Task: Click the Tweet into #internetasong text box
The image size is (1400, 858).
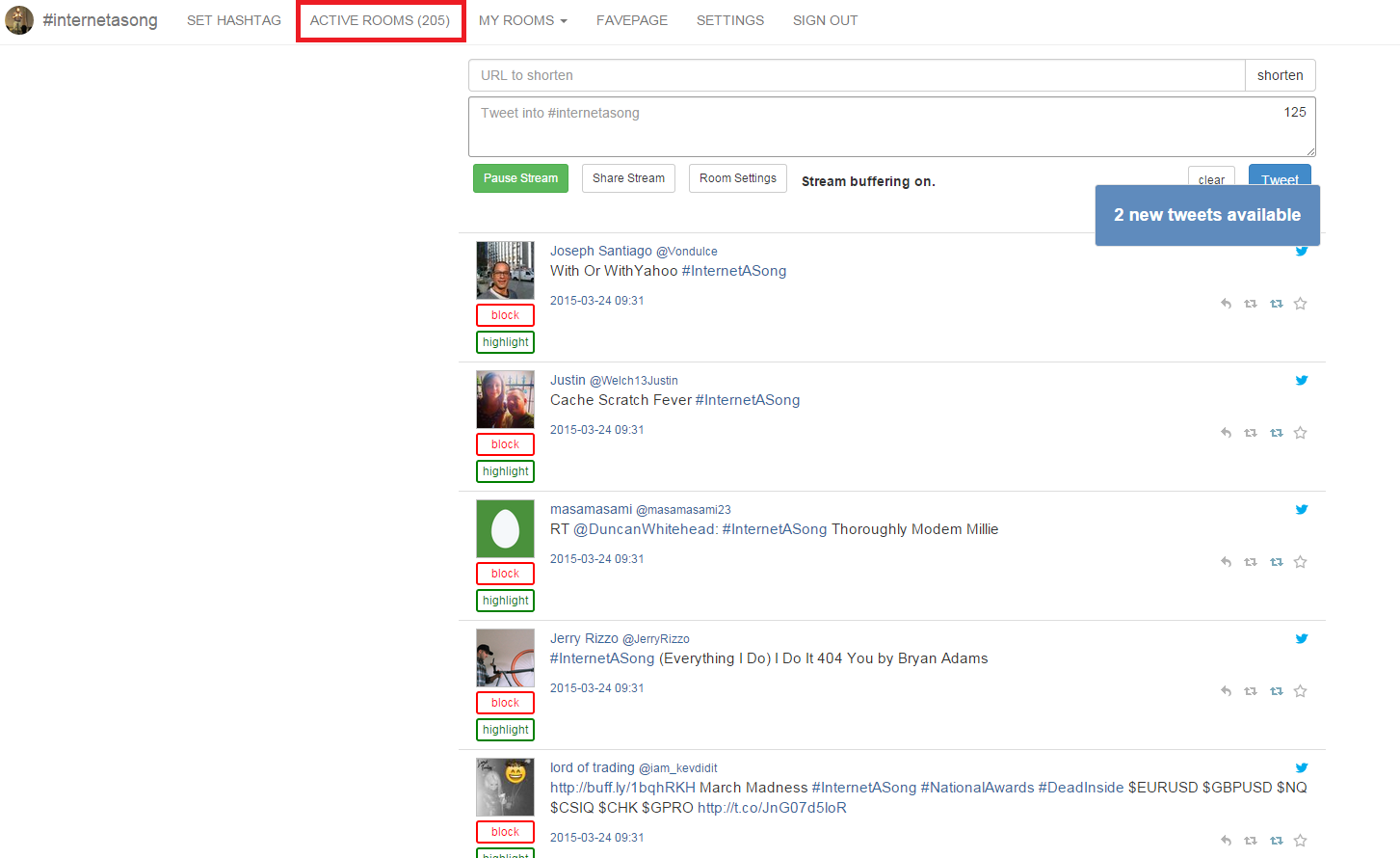Action: 892,126
